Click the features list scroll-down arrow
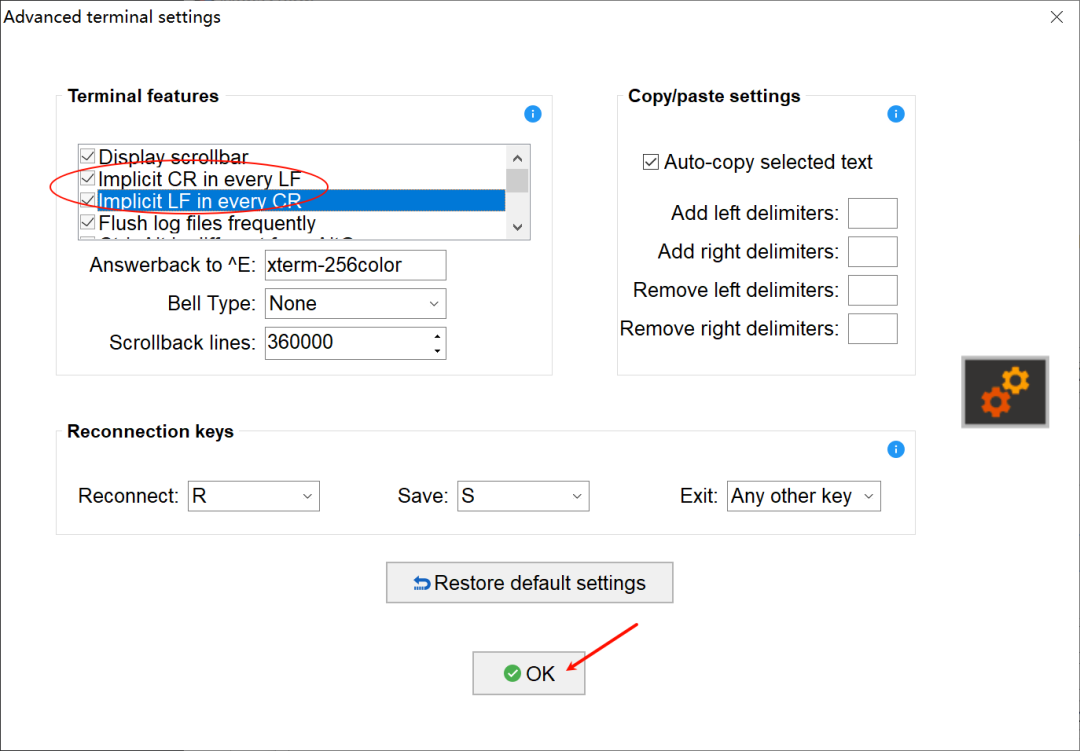The image size is (1080, 751). [518, 227]
